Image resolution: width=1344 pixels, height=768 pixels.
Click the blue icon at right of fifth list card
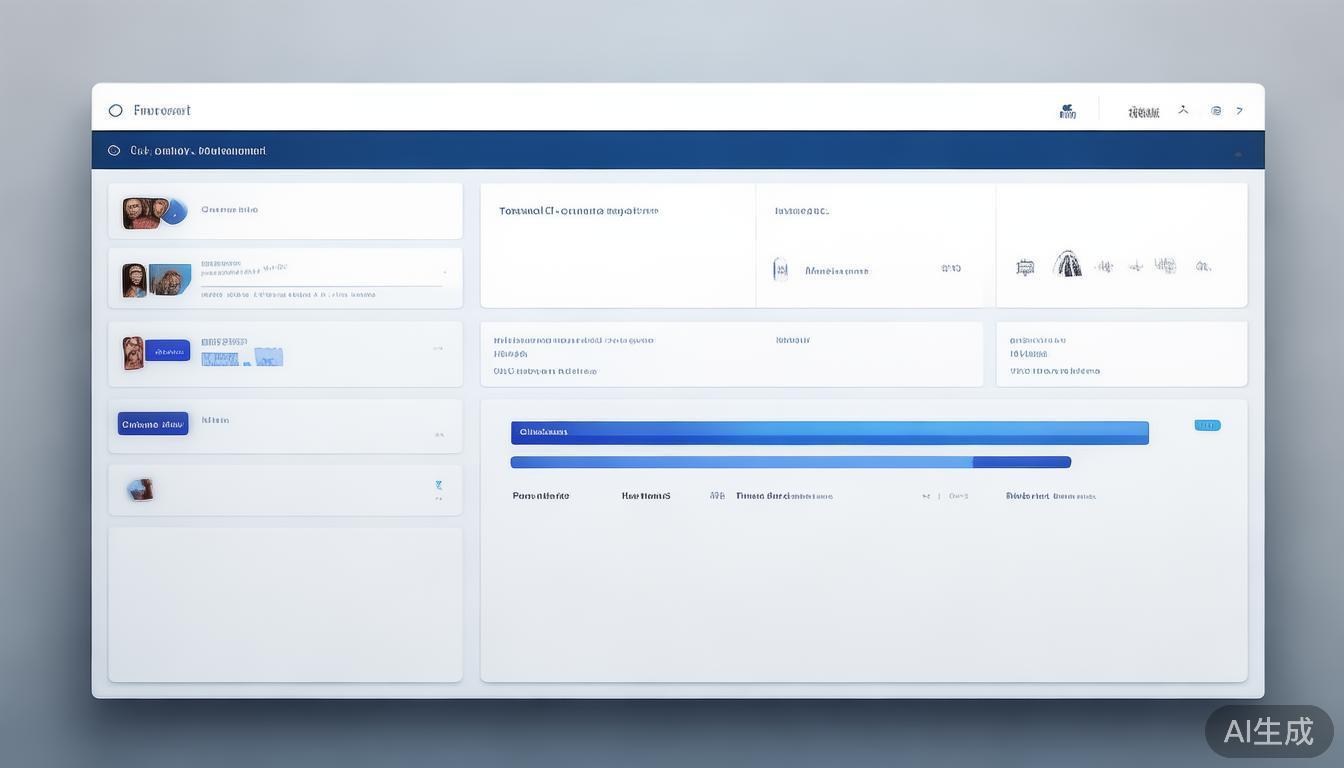coord(438,486)
